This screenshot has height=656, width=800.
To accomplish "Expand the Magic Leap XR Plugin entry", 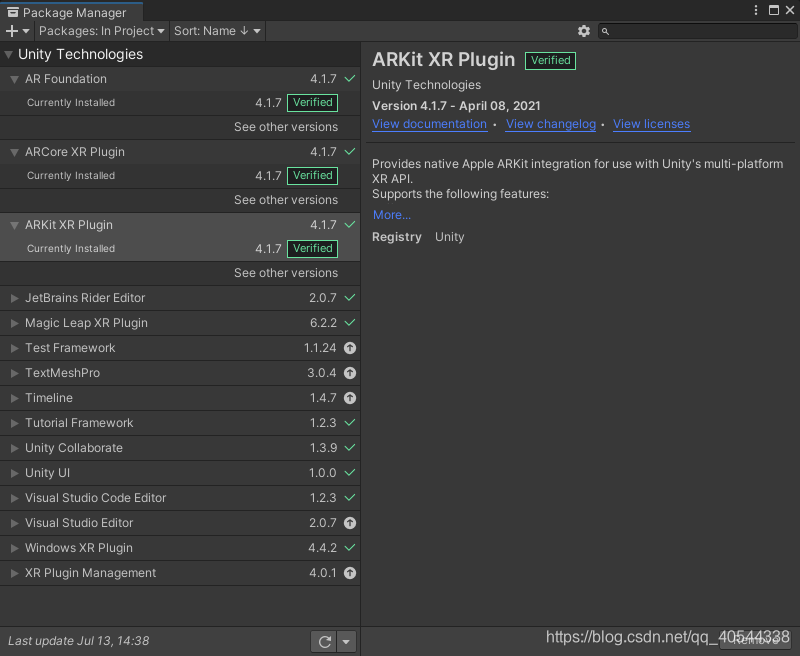I will click(x=14, y=323).
